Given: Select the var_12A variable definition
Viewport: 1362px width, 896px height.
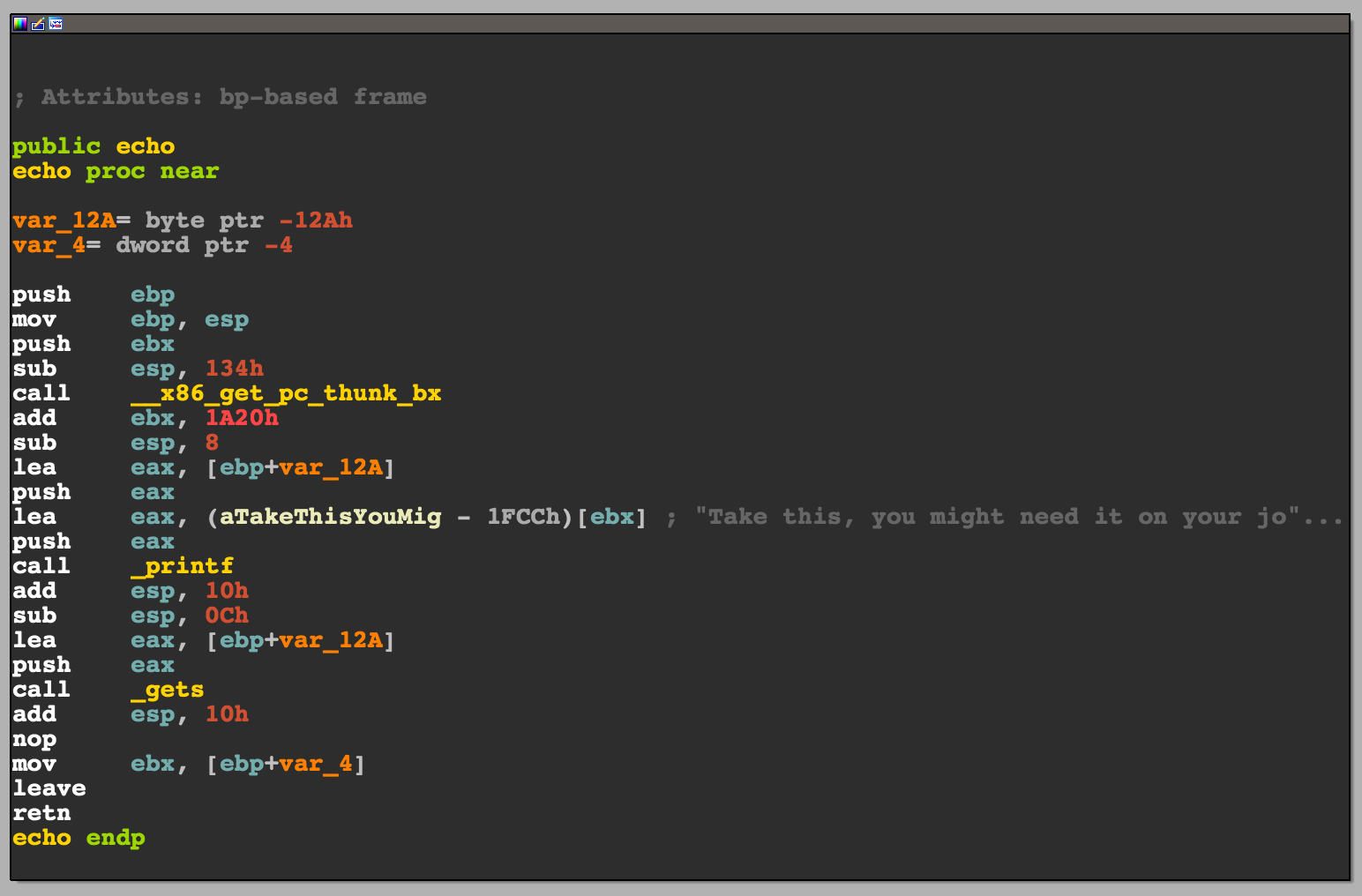Looking at the screenshot, I should (x=183, y=220).
